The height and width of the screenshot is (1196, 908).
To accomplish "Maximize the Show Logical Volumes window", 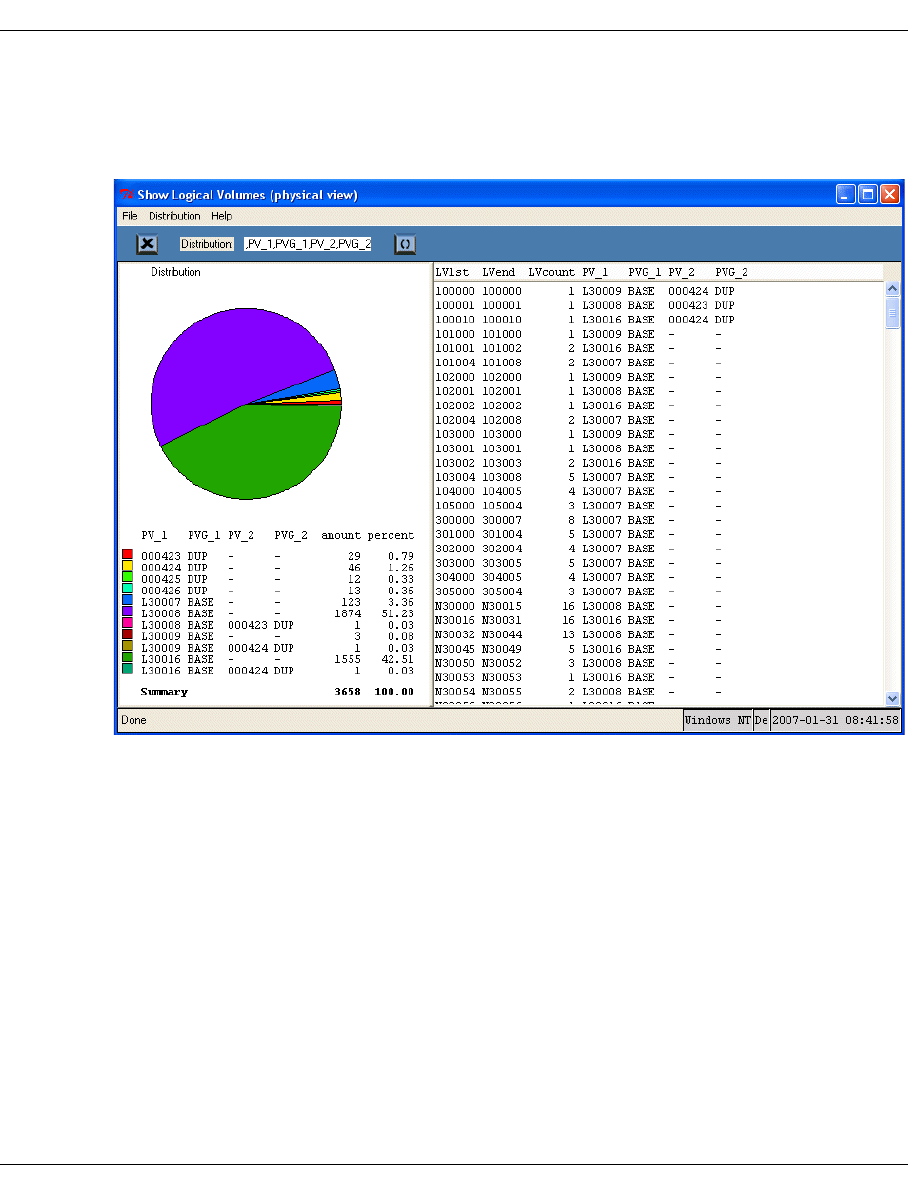I will 868,195.
